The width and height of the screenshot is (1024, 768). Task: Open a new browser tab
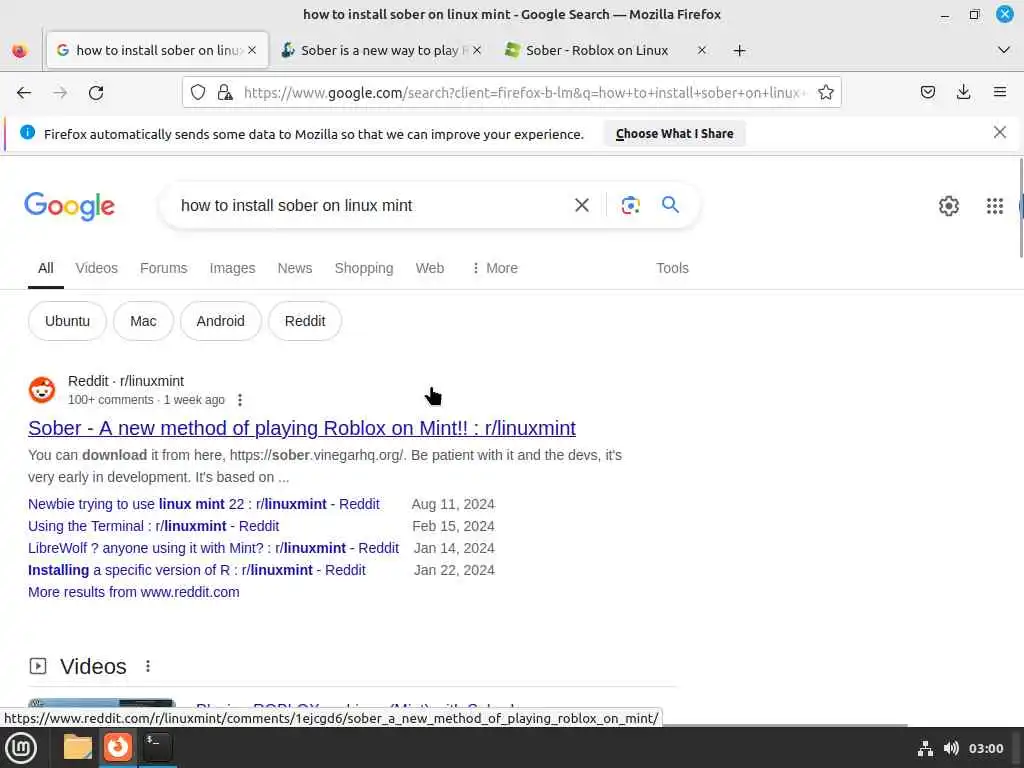coord(739,50)
